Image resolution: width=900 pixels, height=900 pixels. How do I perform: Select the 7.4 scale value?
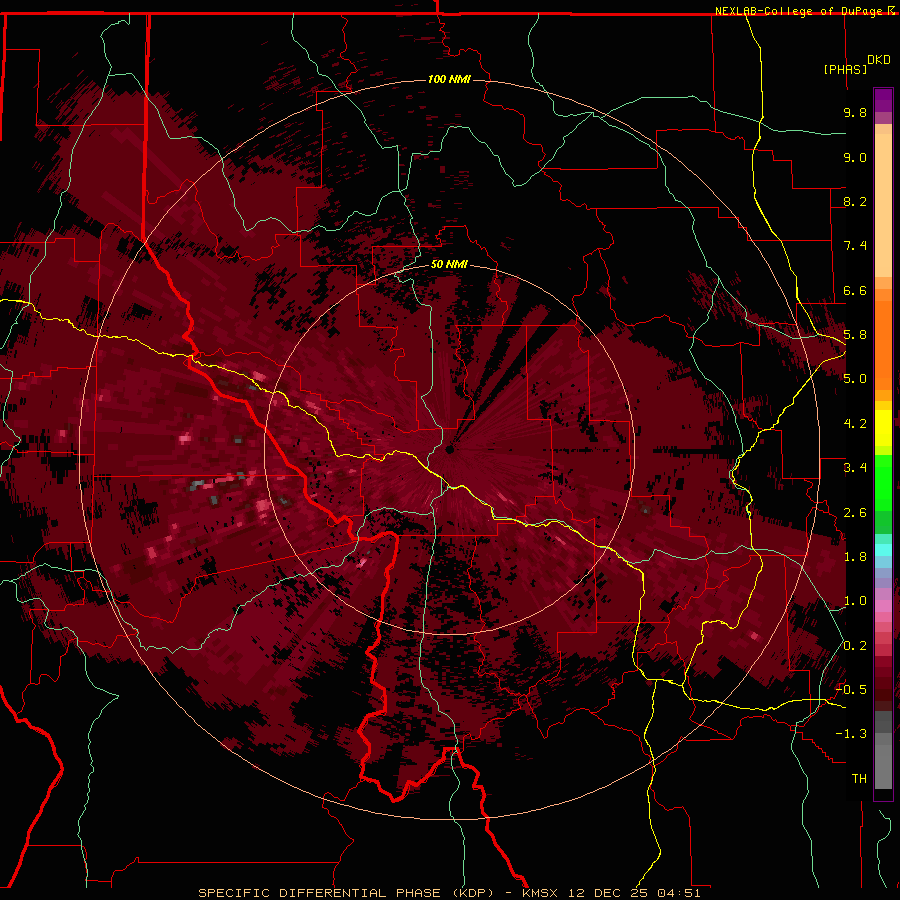click(x=855, y=246)
